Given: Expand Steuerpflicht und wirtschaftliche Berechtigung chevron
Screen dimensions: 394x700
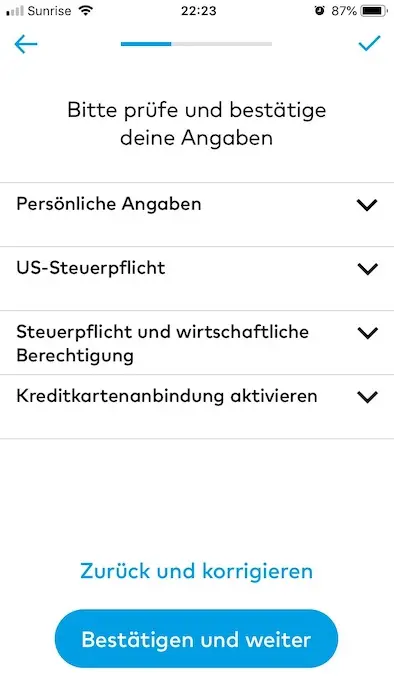Looking at the screenshot, I should coord(367,333).
